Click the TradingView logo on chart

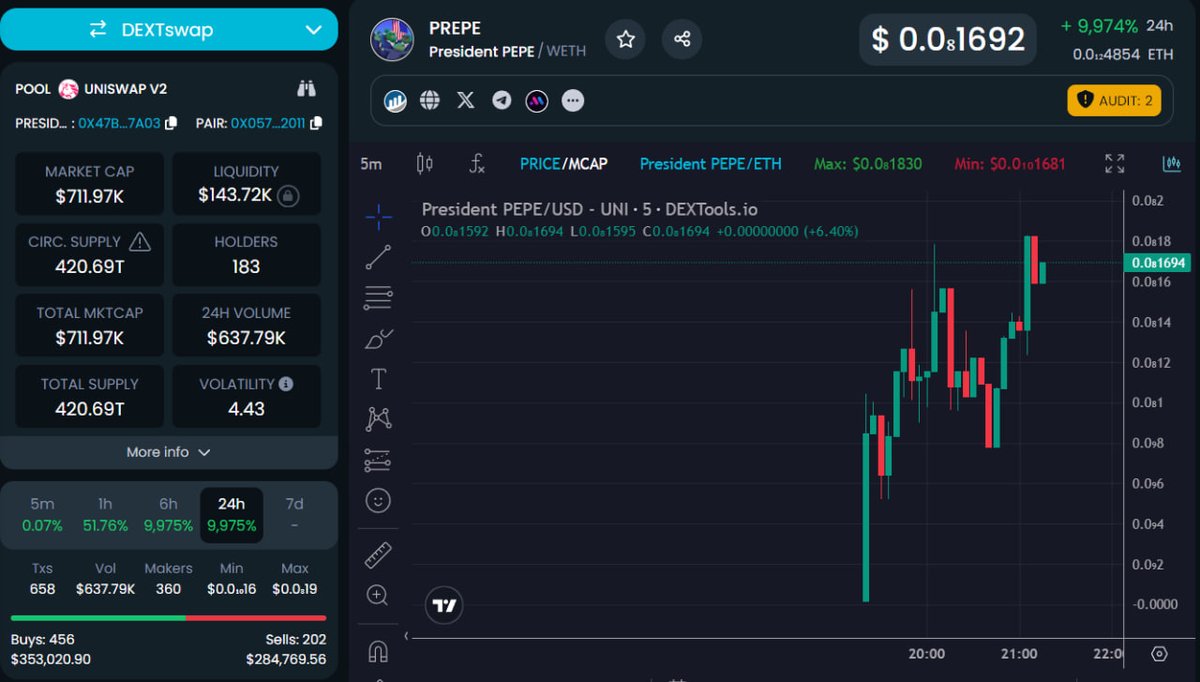click(445, 605)
